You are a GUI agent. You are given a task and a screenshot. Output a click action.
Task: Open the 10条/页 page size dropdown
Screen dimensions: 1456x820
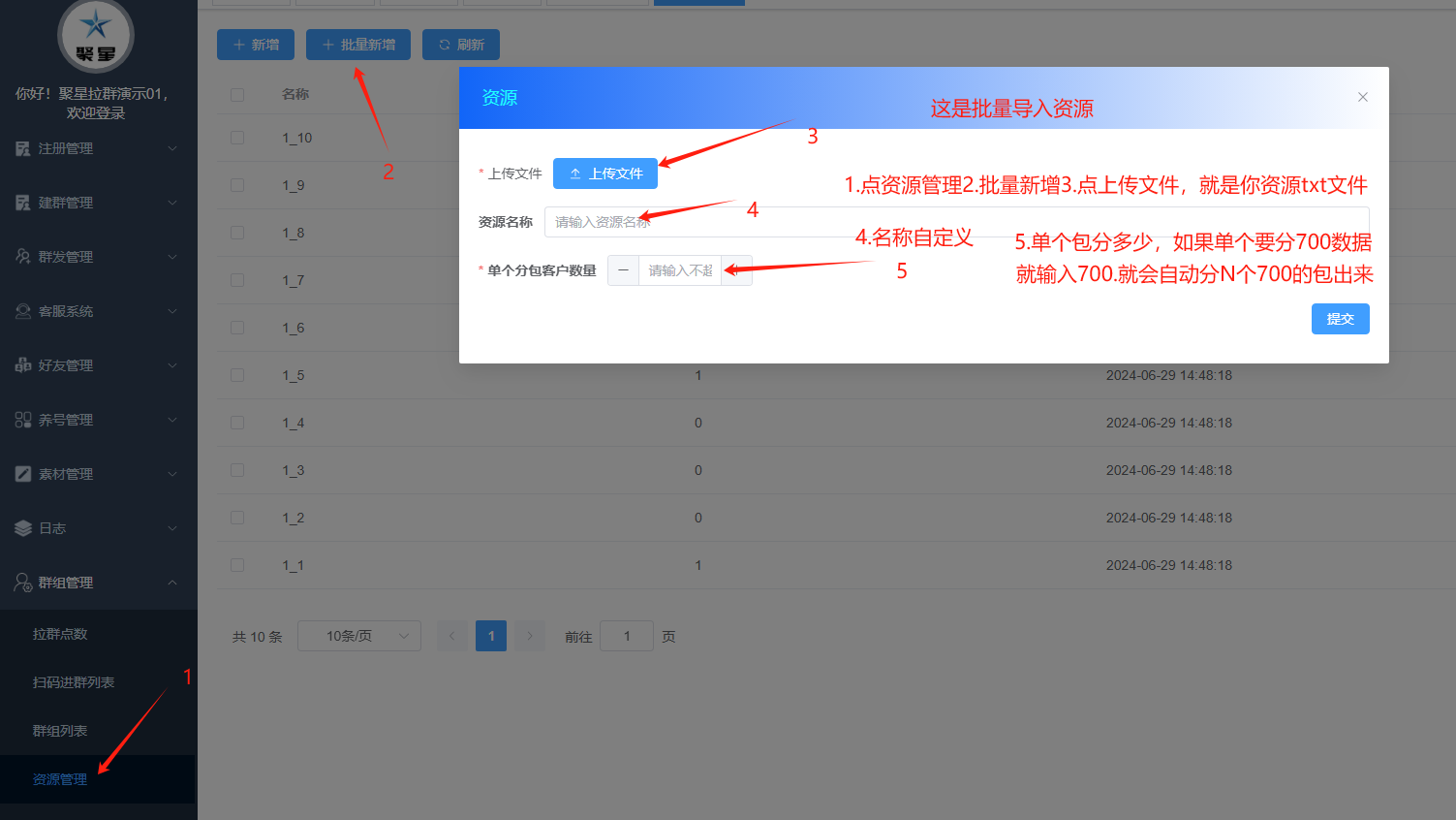(358, 635)
